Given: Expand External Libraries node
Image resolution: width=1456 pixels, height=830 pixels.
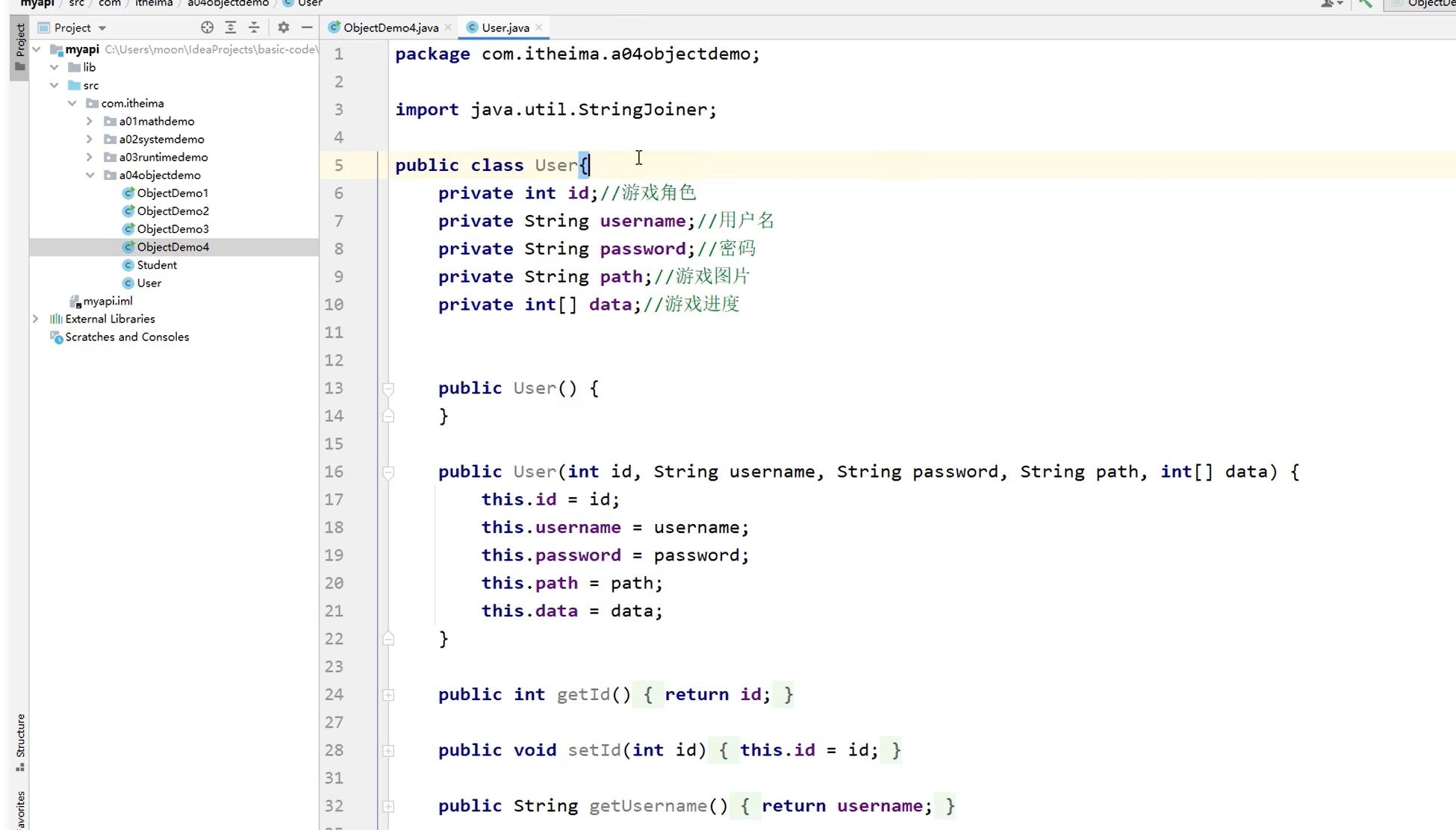Looking at the screenshot, I should (36, 319).
